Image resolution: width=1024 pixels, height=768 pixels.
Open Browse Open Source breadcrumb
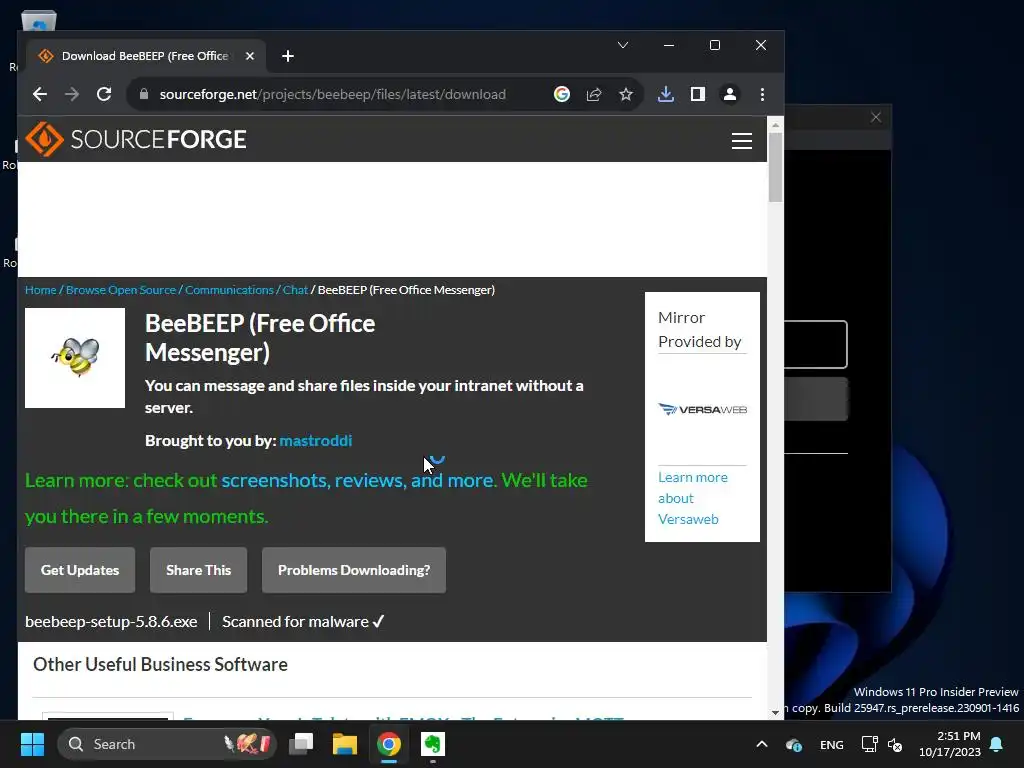tap(121, 289)
